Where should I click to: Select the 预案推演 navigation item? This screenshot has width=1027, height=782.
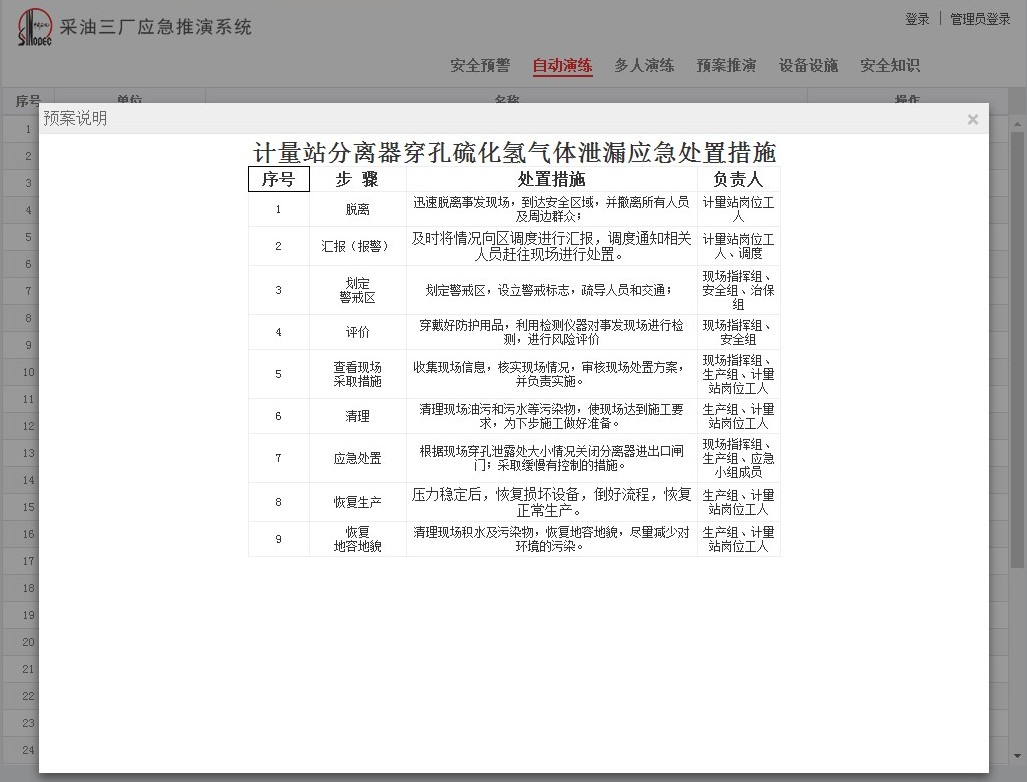point(726,66)
